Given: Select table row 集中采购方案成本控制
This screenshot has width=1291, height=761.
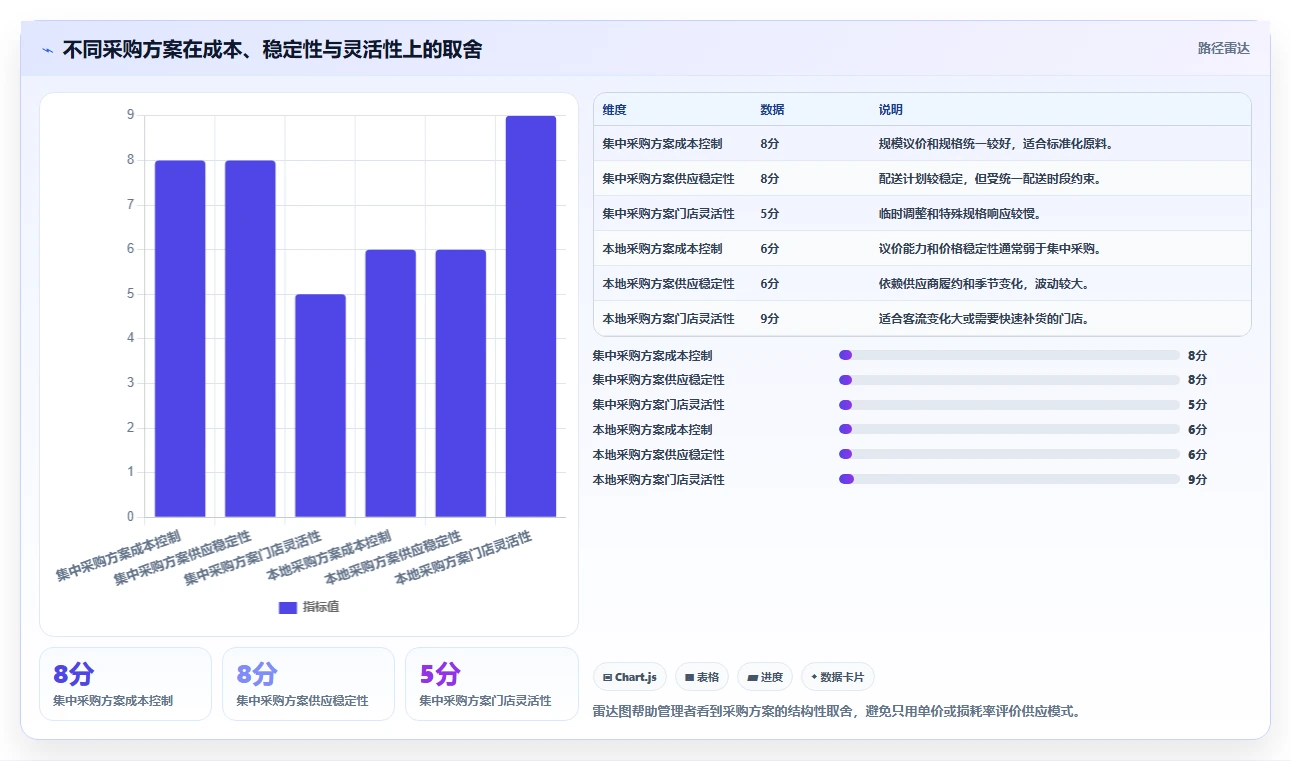Looking at the screenshot, I should (922, 144).
